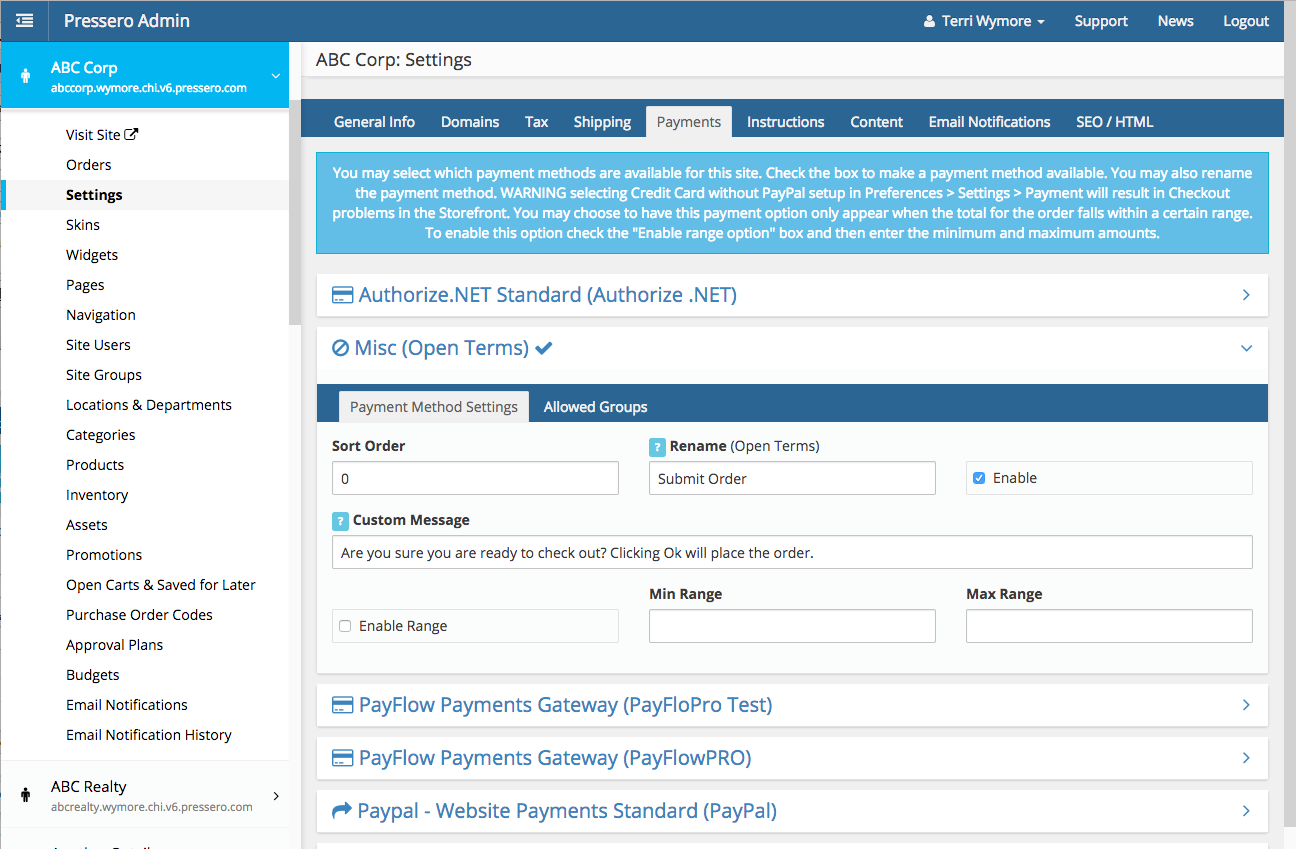Open Products in the sidebar
The height and width of the screenshot is (849, 1296).
[95, 465]
